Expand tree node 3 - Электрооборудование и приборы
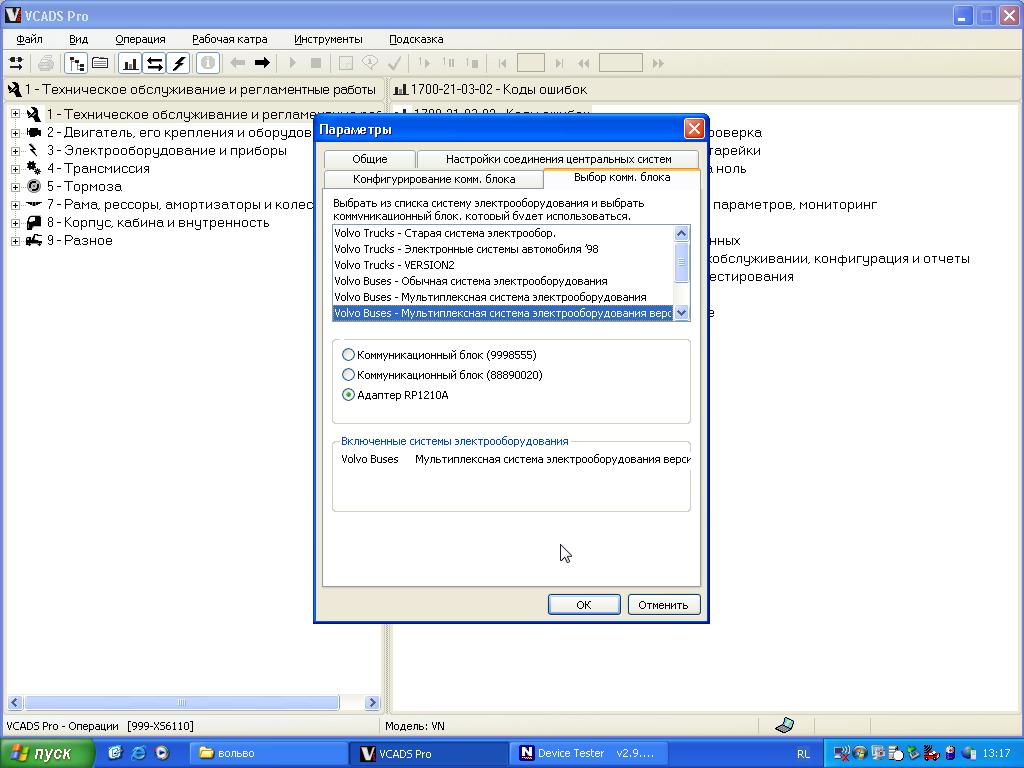1024x768 pixels. coord(15,150)
